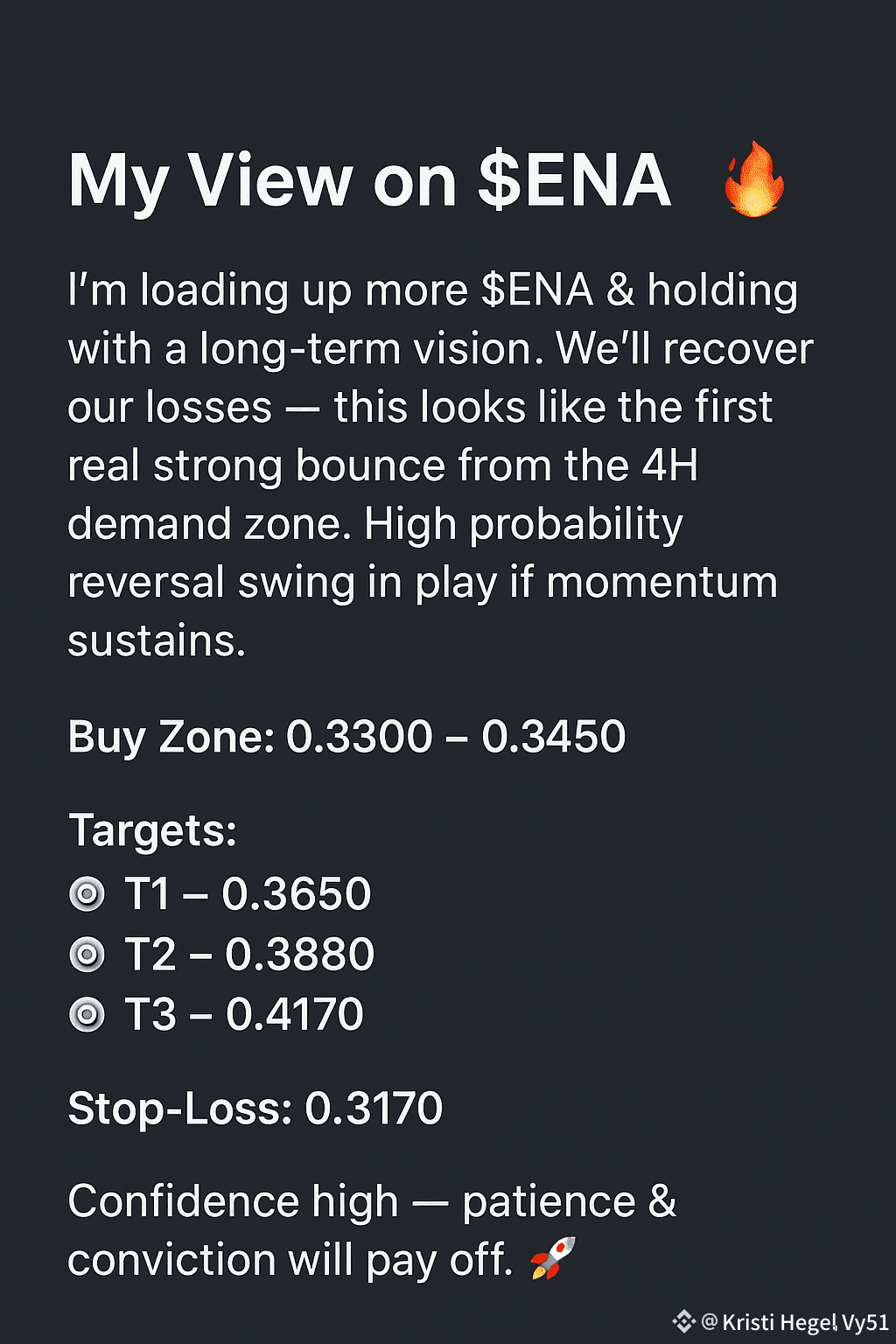Click the target icon next to T1
Viewport: 896px width, 1344px height.
(87, 894)
